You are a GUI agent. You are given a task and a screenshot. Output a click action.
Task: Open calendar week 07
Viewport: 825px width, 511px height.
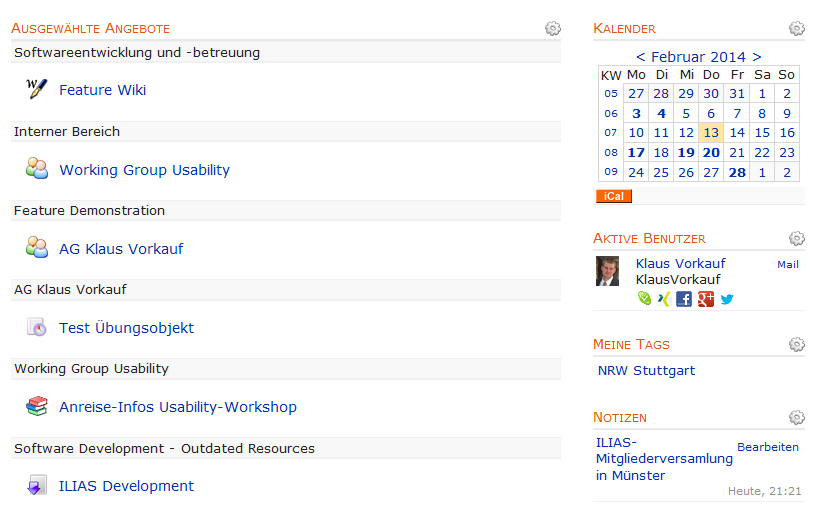[x=610, y=133]
